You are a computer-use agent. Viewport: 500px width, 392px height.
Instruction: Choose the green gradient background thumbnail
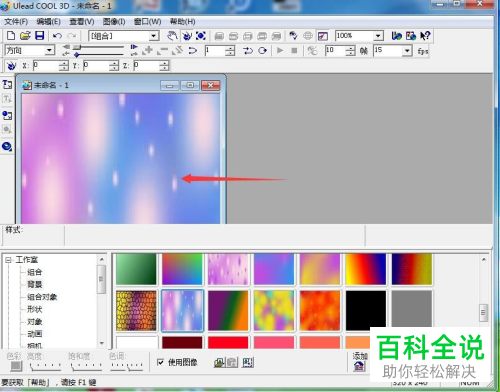pyautogui.click(x=136, y=269)
